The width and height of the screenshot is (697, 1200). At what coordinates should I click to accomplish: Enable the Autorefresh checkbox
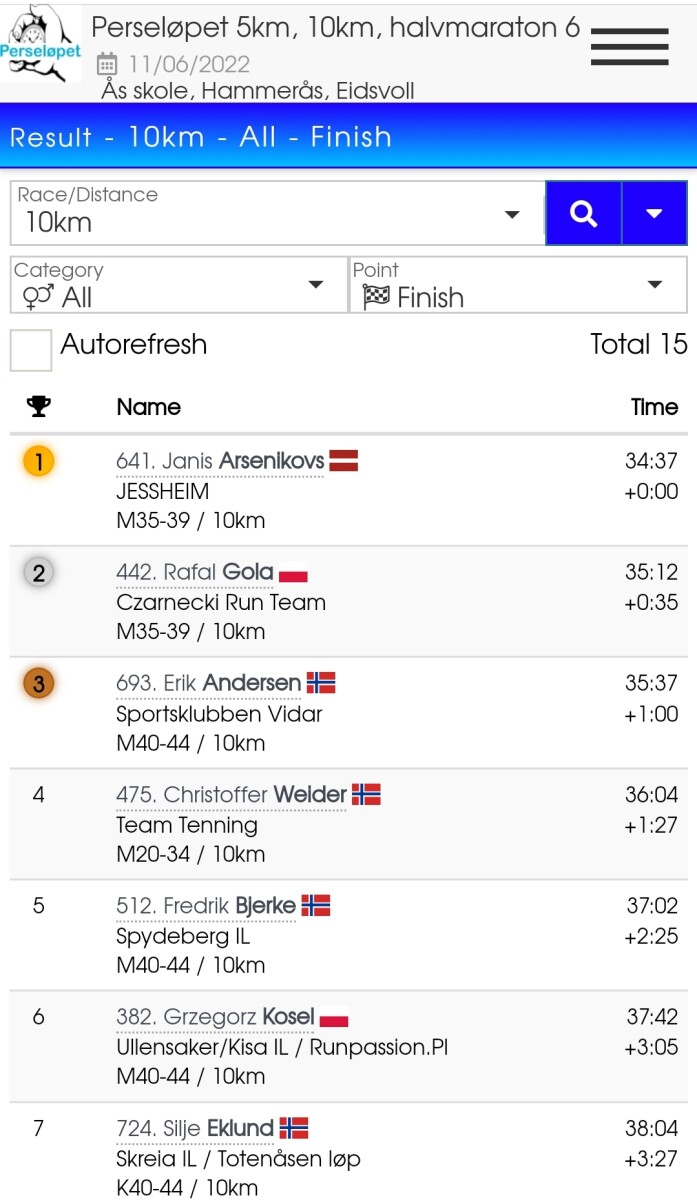click(x=31, y=350)
